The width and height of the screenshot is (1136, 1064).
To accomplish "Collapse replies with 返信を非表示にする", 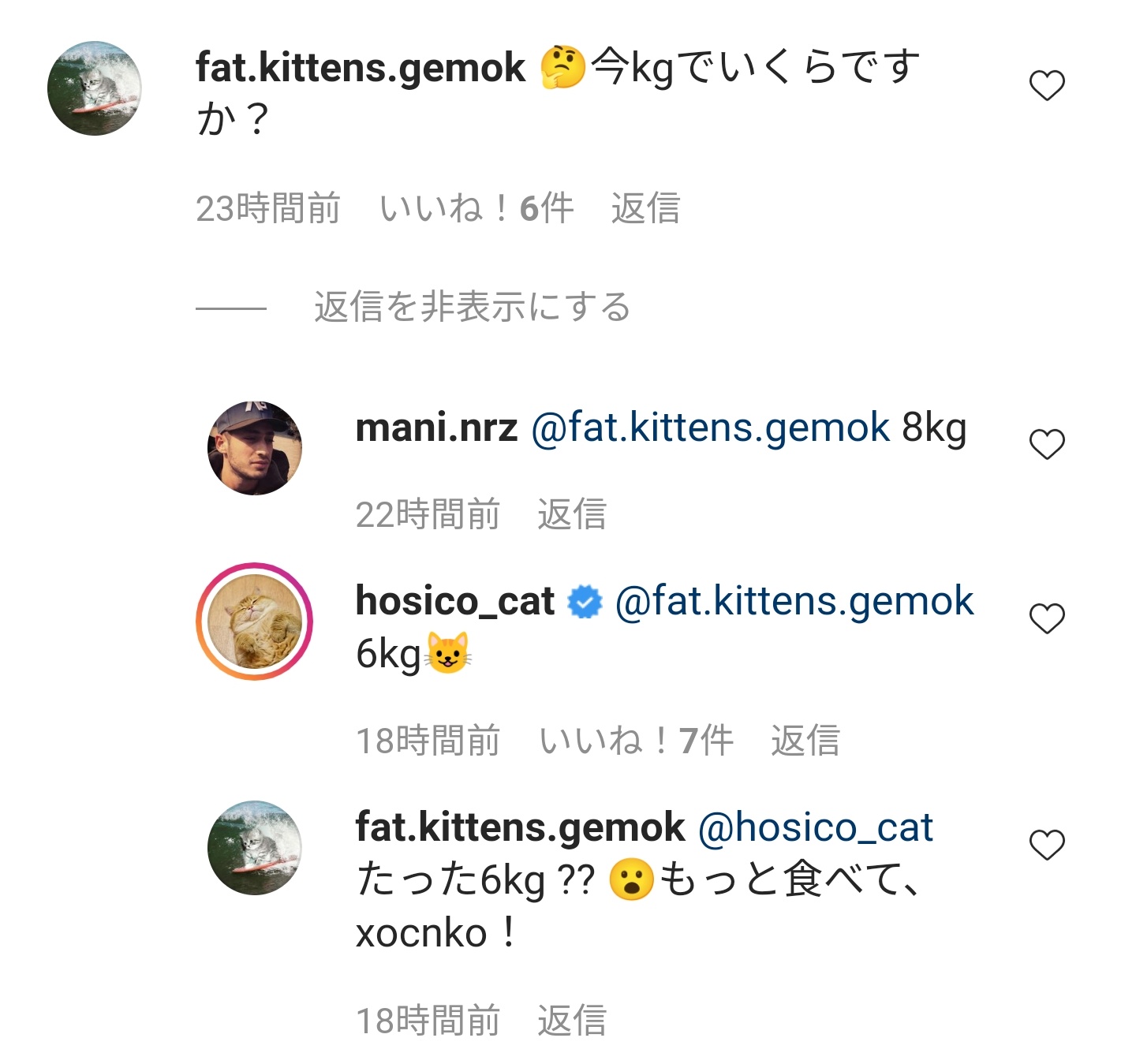I will coord(472,307).
